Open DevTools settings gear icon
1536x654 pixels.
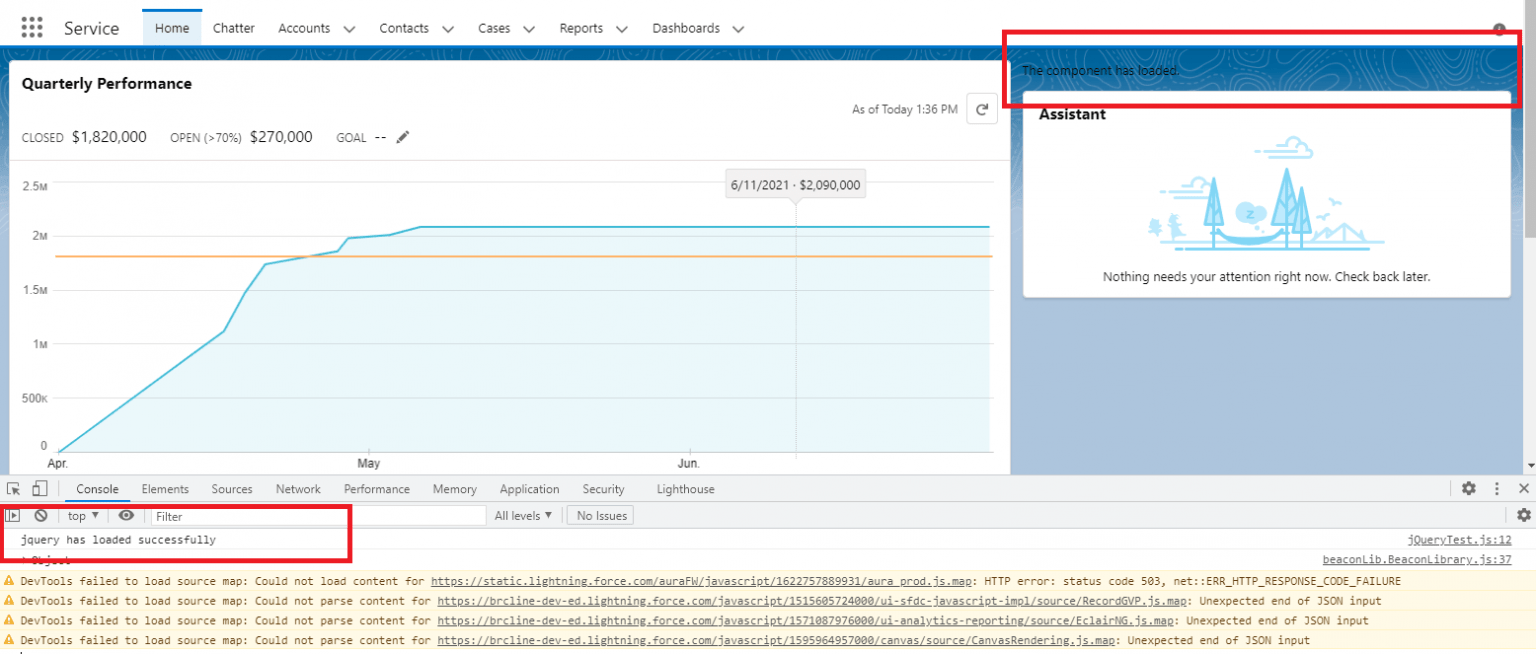pos(1468,489)
